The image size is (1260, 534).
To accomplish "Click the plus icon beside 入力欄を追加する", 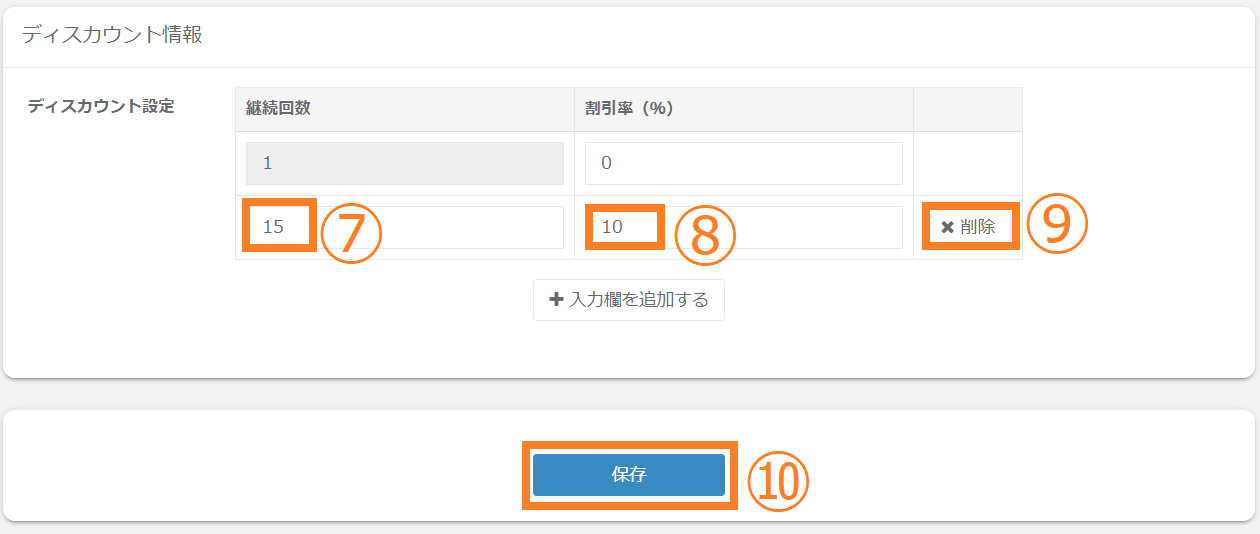I will click(x=557, y=300).
